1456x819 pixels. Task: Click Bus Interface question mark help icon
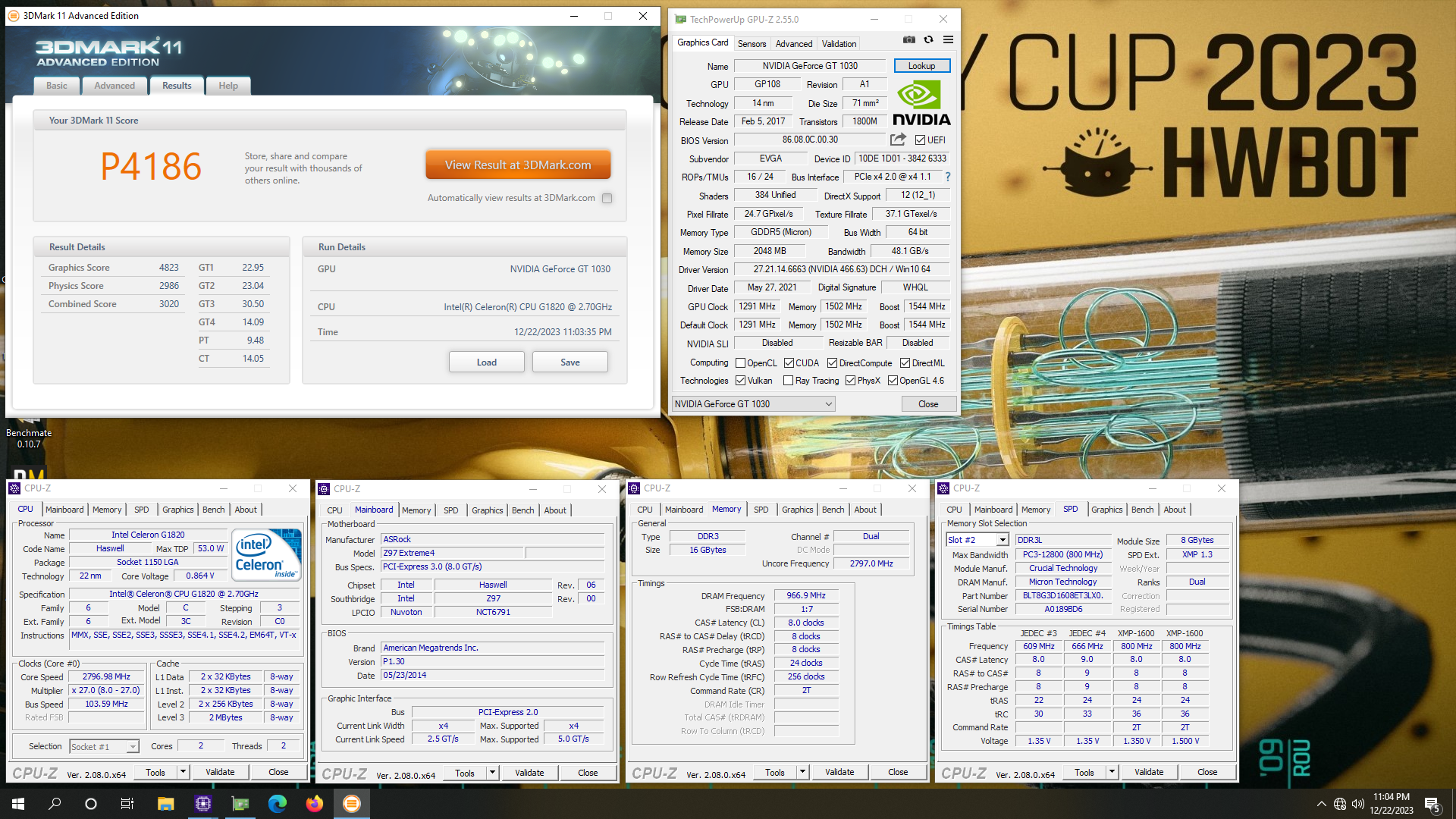coord(947,177)
